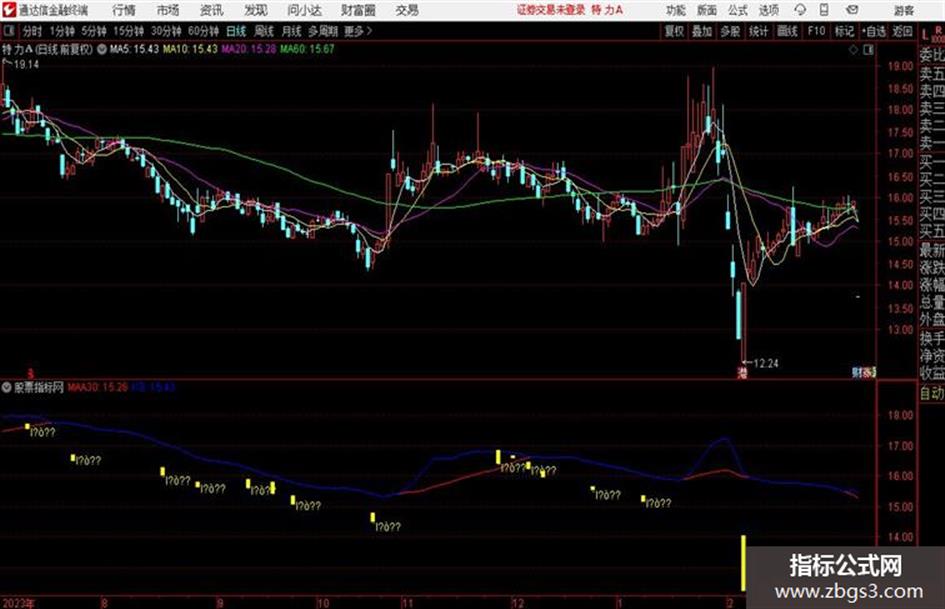
Task: Switch to 15分钟 period tab
Action: coord(129,31)
